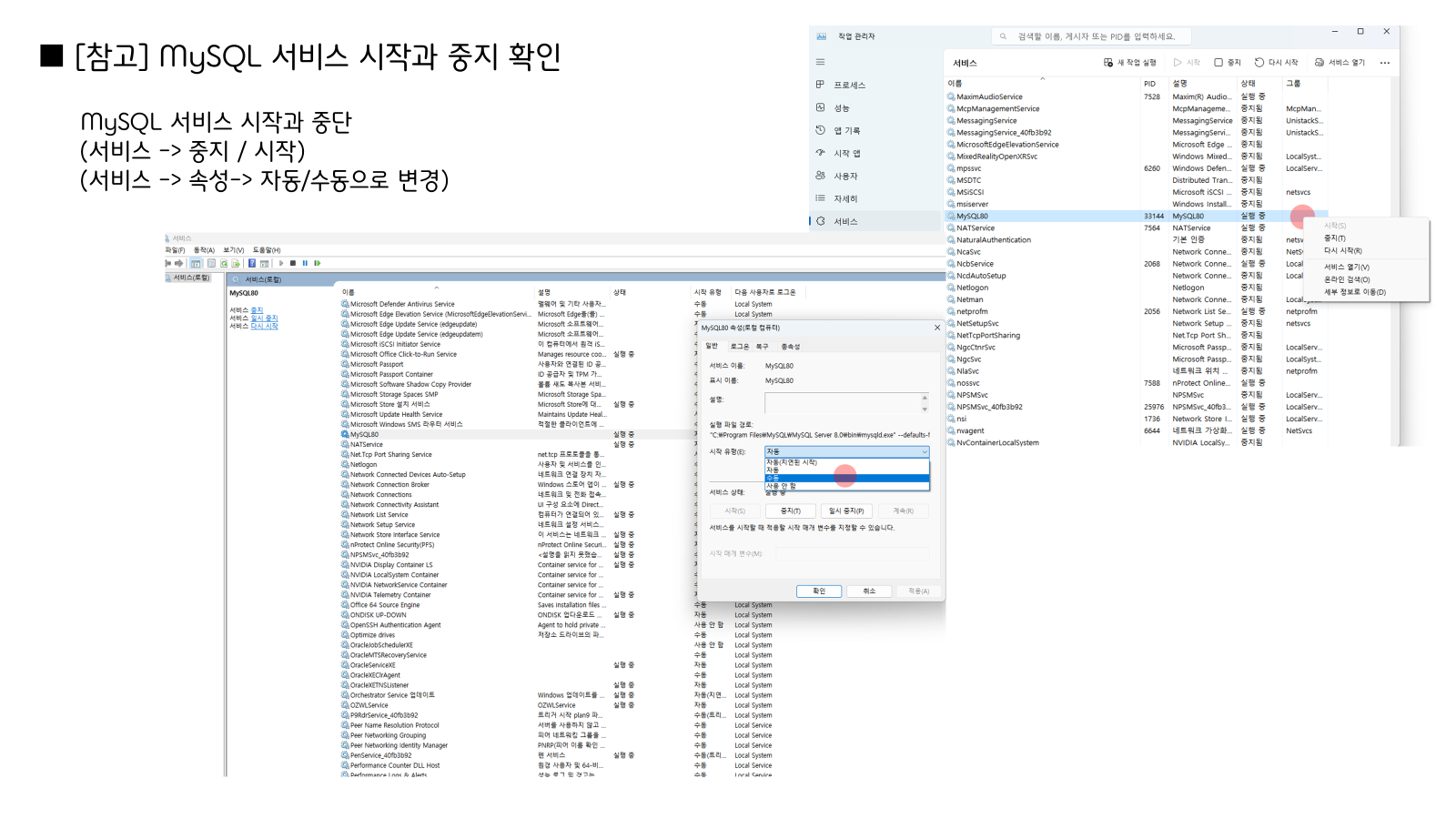Screen dimensions: 1456x819
Task: Open the 보기(V) menu in Services console
Action: 234,250
